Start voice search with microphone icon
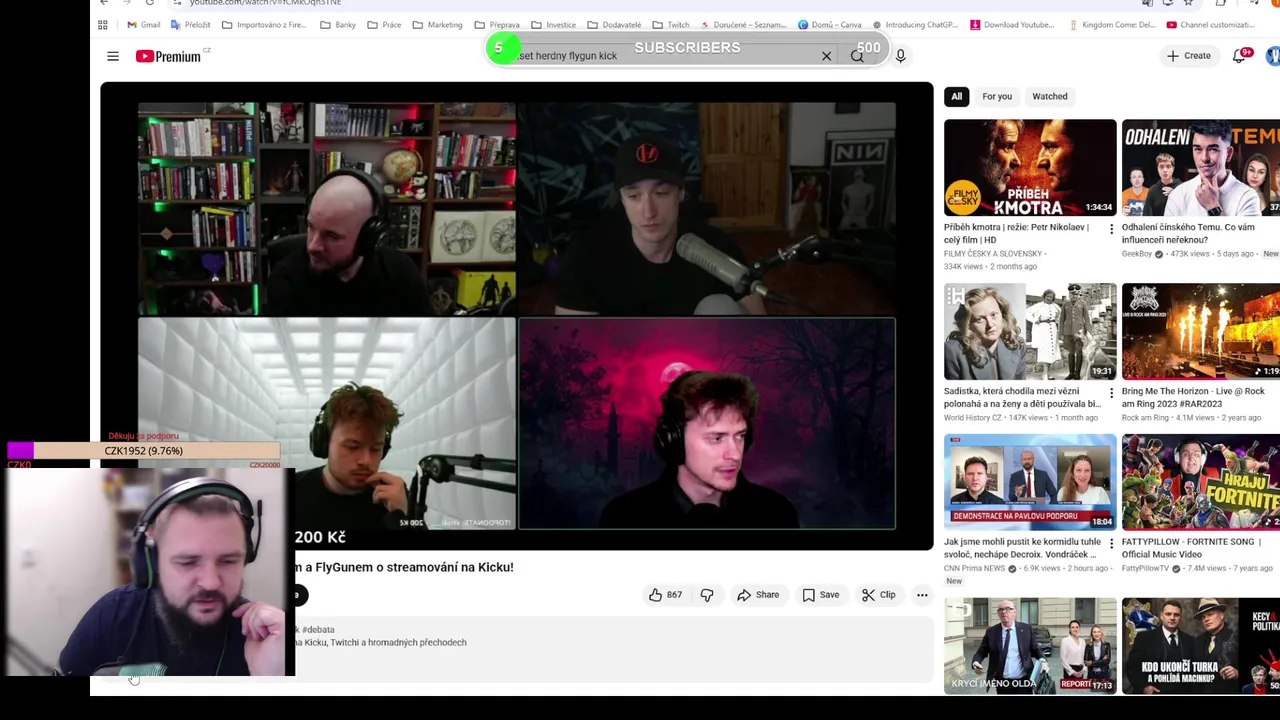The height and width of the screenshot is (720, 1280). [900, 56]
